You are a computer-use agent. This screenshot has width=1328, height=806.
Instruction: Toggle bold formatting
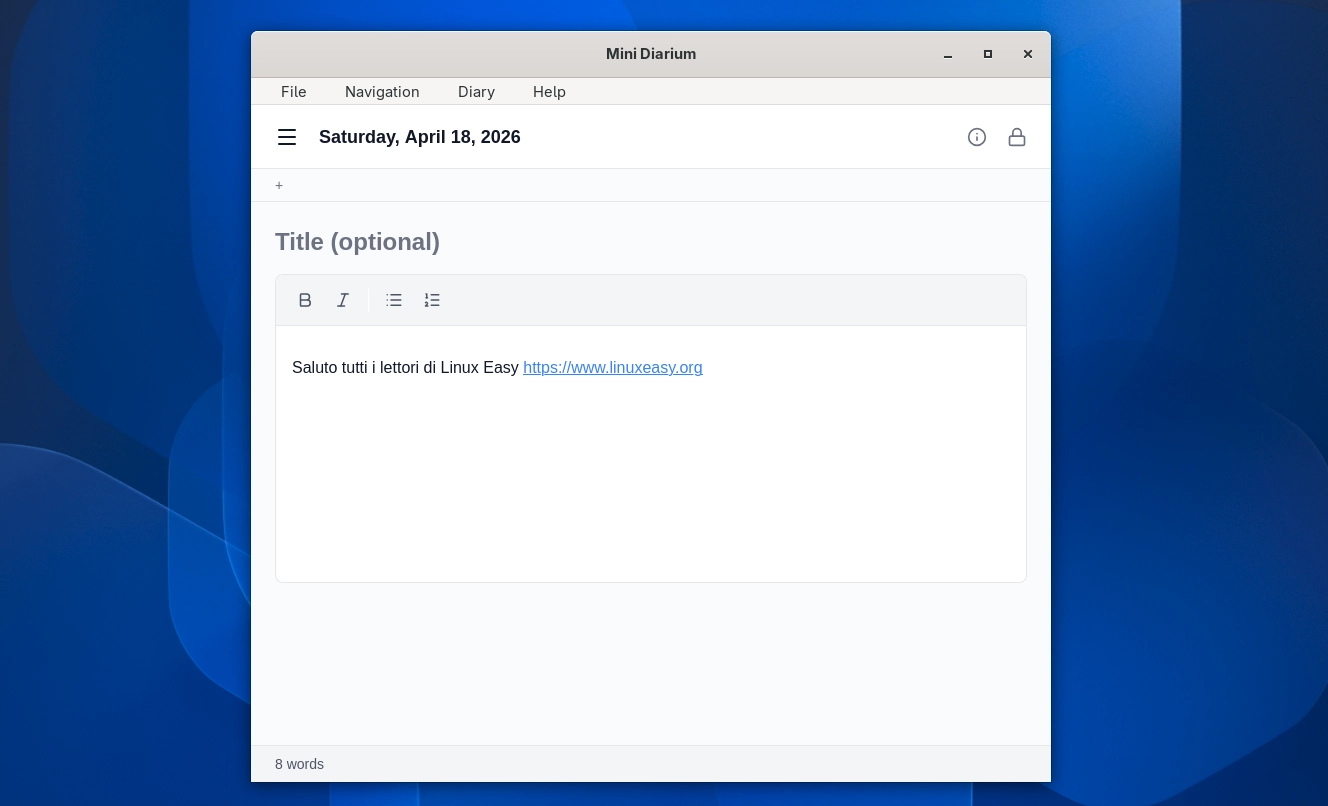305,300
